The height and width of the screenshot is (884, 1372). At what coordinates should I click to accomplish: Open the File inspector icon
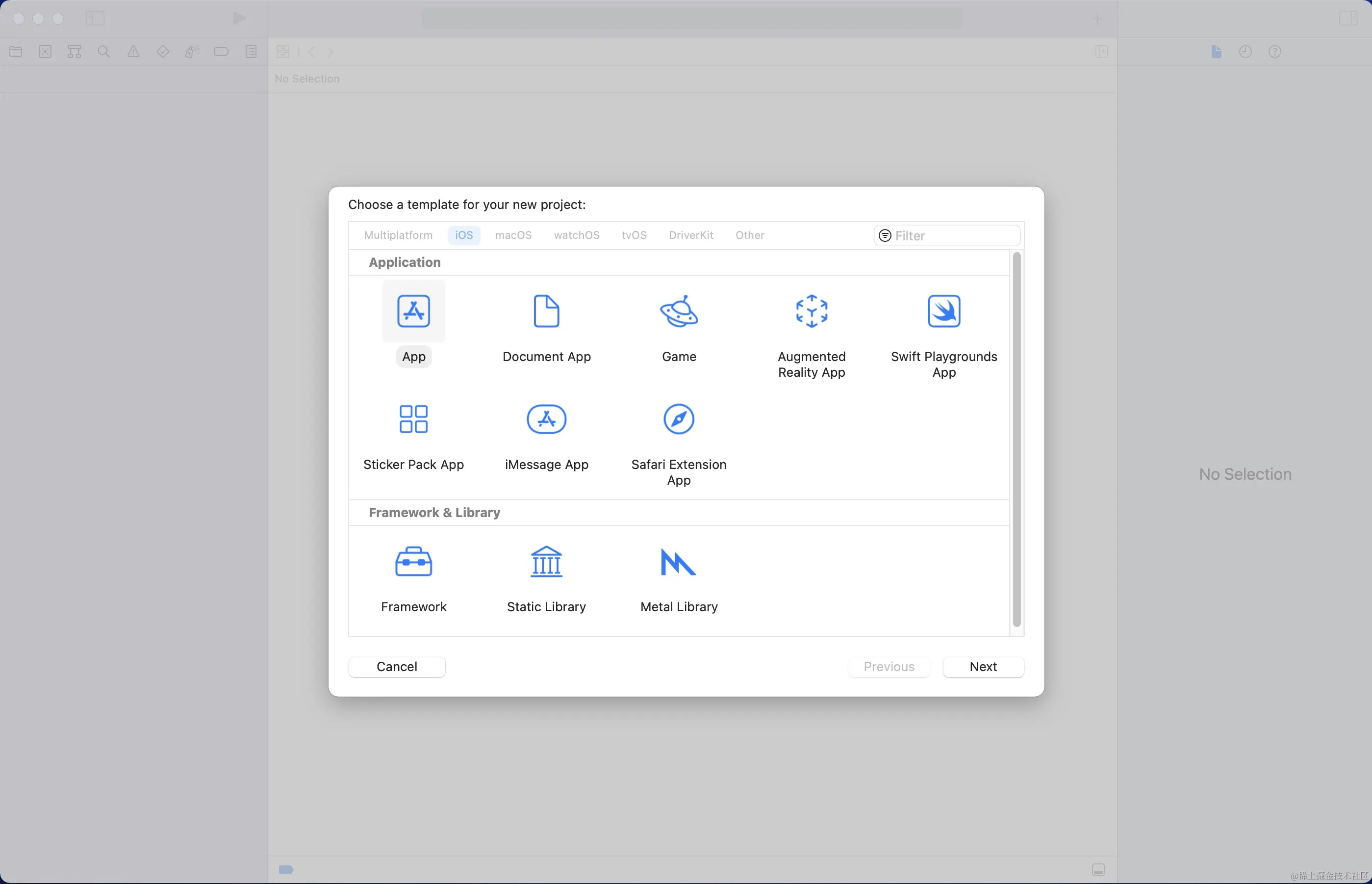(x=1216, y=52)
